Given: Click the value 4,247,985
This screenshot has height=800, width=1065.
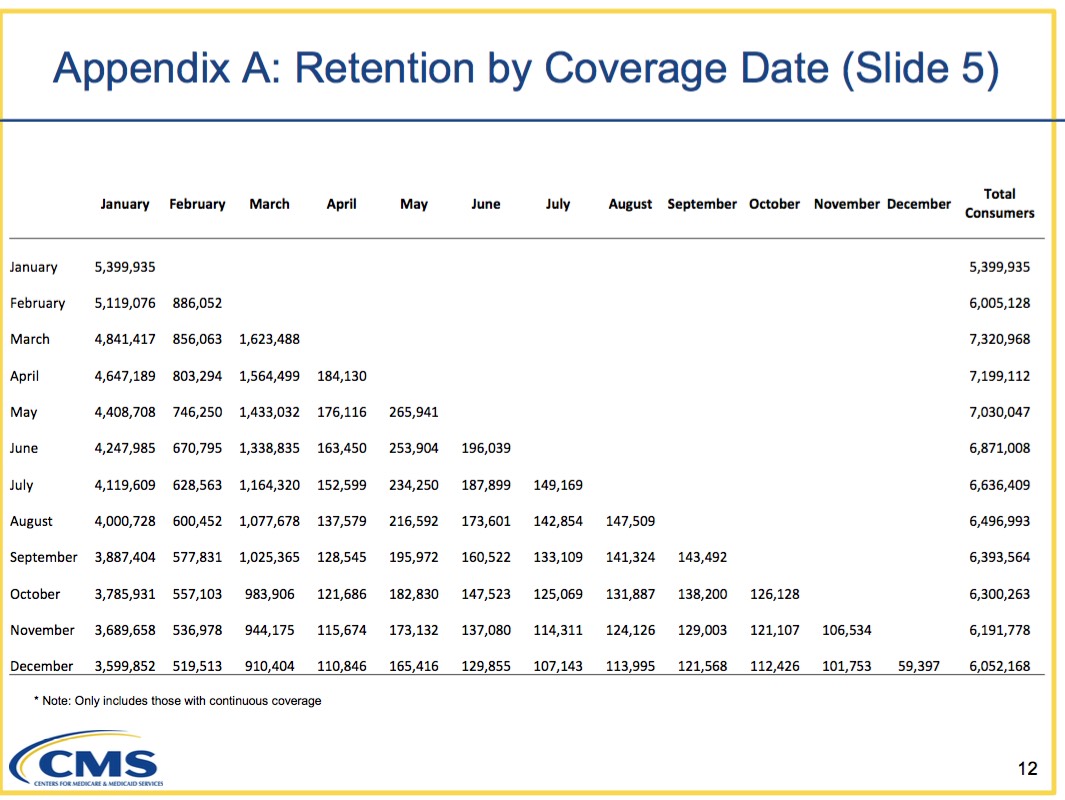Looking at the screenshot, I should click(125, 448).
